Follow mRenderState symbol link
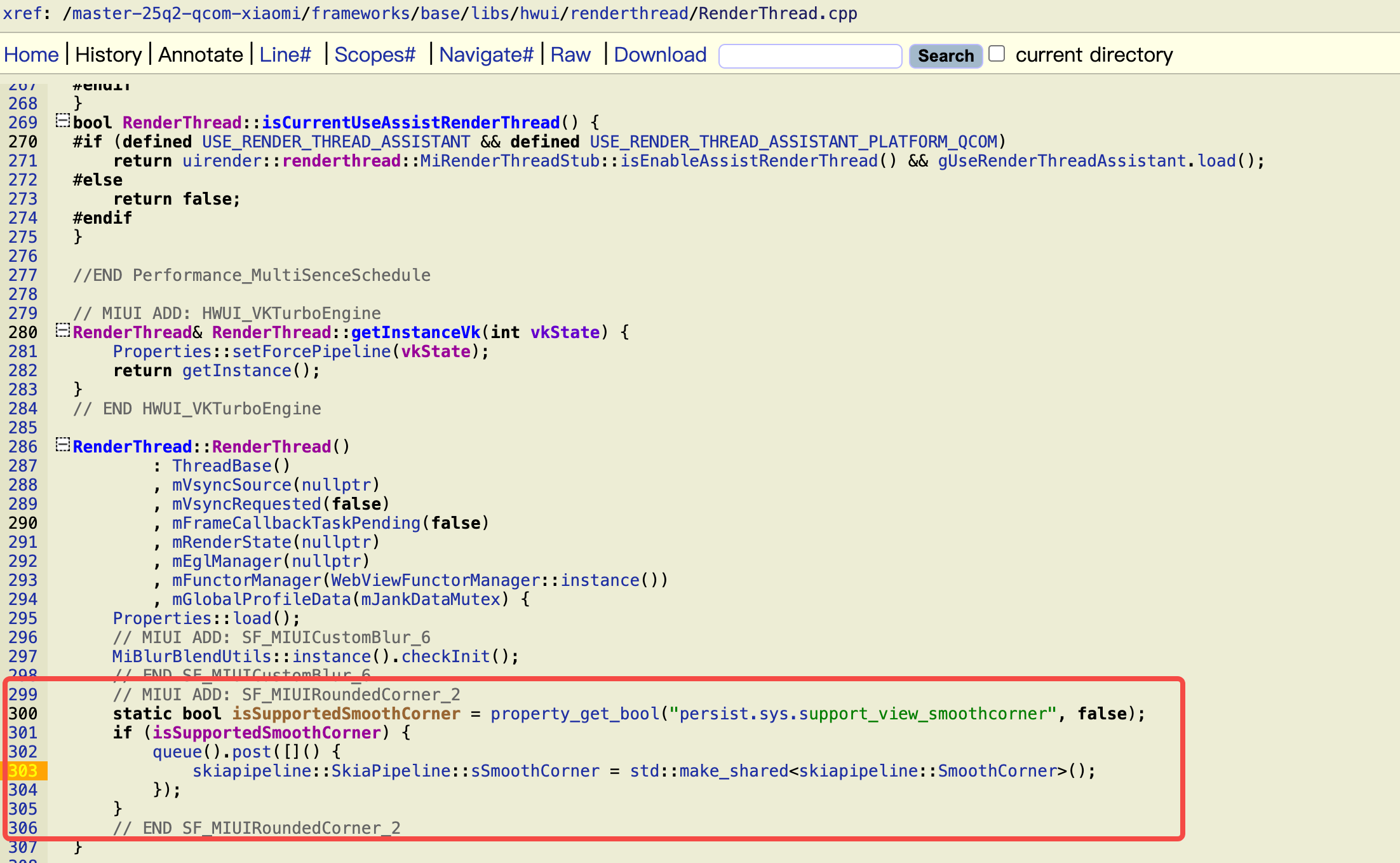The height and width of the screenshot is (863, 1400). point(232,542)
